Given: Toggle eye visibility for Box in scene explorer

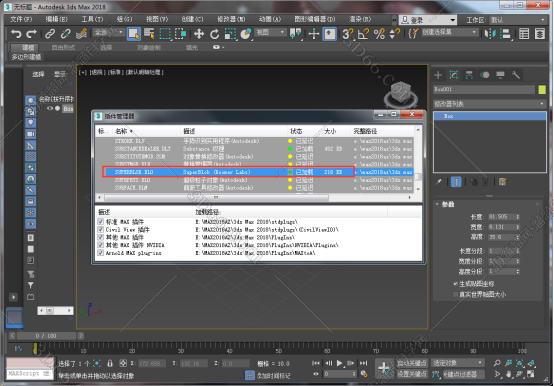Looking at the screenshot, I should click(x=50, y=108).
